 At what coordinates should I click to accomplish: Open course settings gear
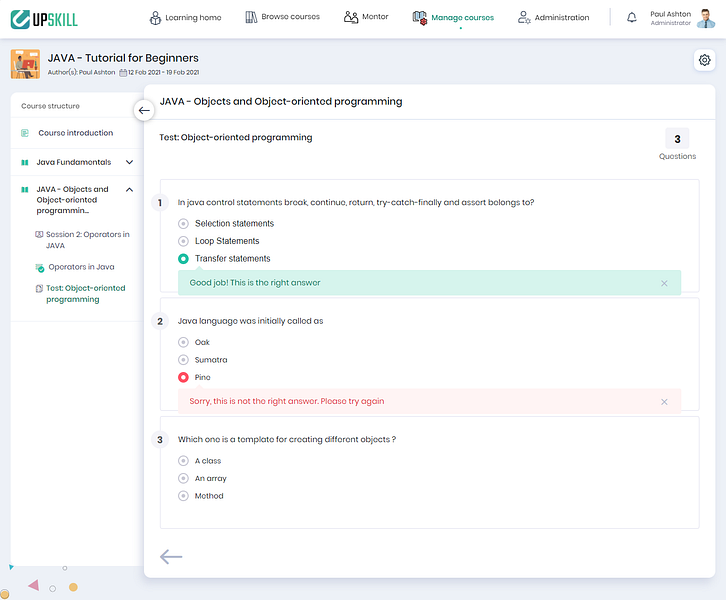(704, 60)
